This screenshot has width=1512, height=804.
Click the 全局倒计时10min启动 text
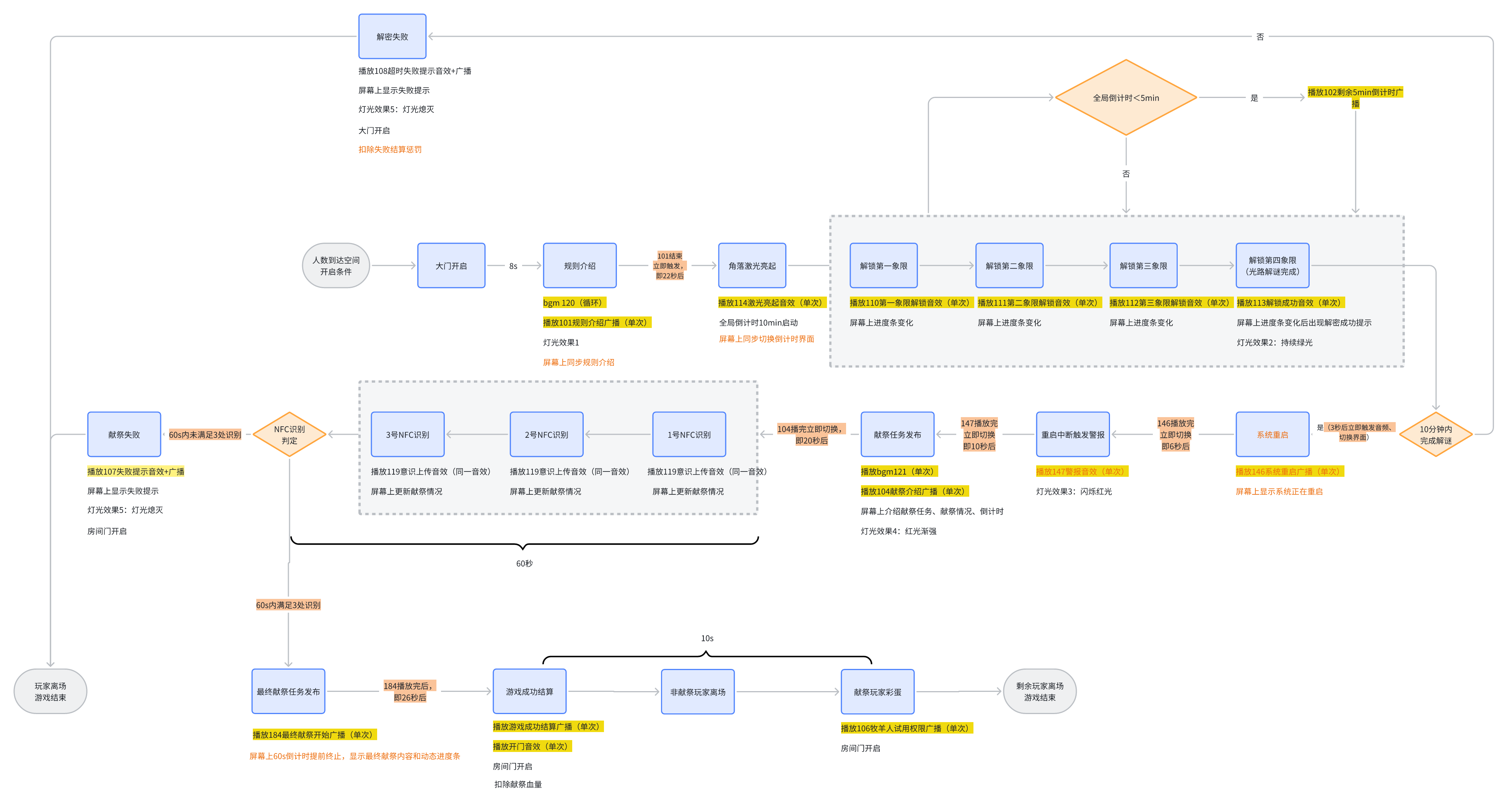point(758,323)
